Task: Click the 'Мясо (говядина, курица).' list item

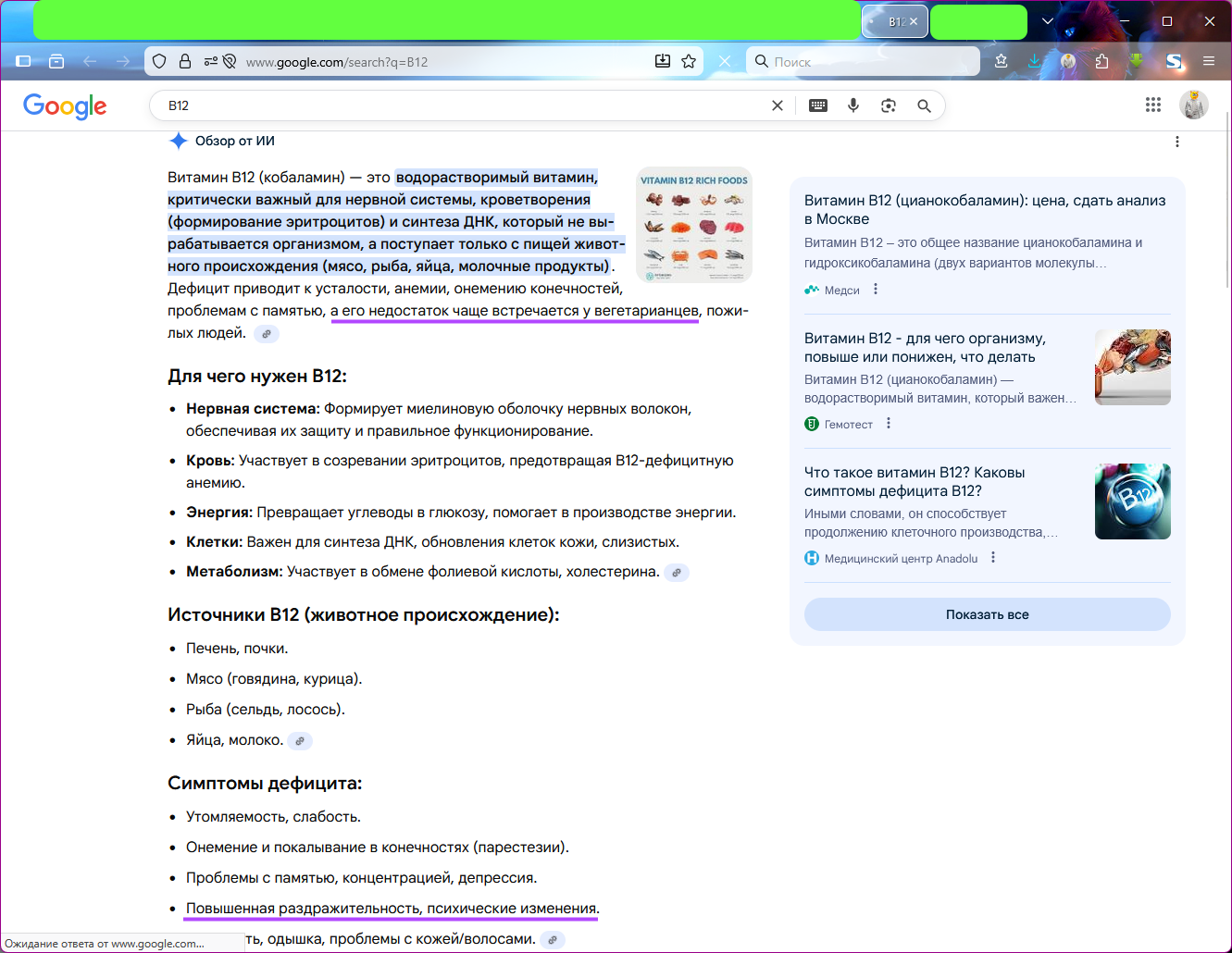Action: point(274,679)
